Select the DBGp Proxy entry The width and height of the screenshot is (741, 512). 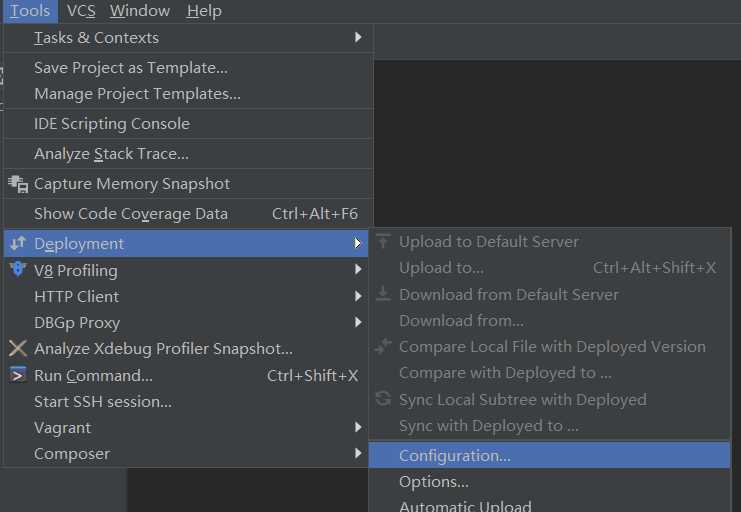tap(77, 323)
